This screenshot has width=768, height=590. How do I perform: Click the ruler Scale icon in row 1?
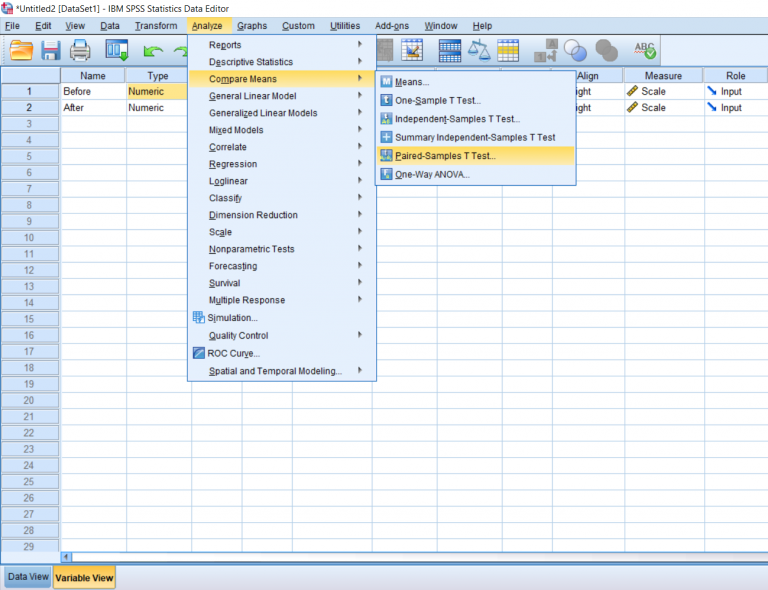pos(632,91)
